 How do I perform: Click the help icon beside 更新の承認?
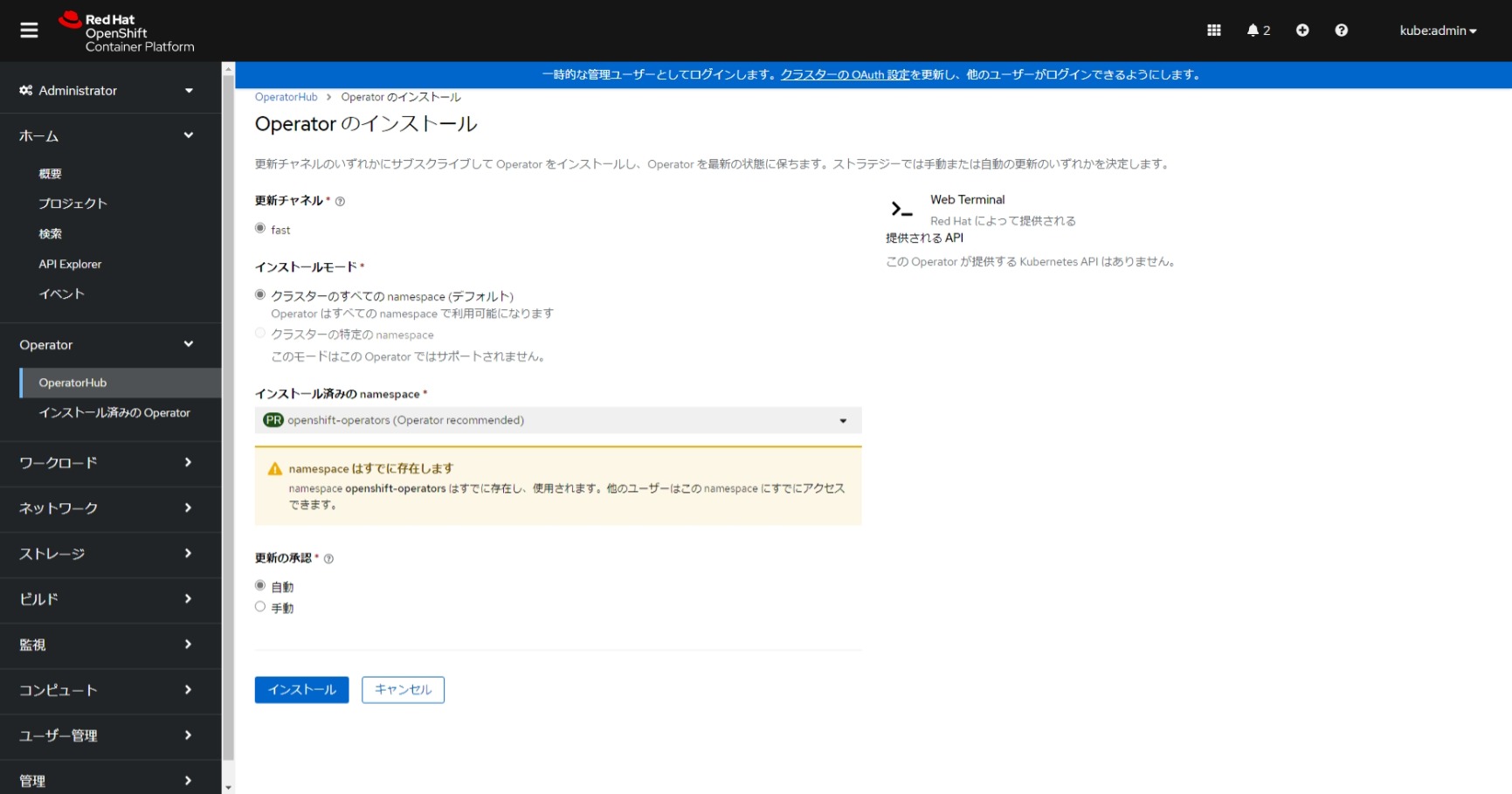(327, 557)
